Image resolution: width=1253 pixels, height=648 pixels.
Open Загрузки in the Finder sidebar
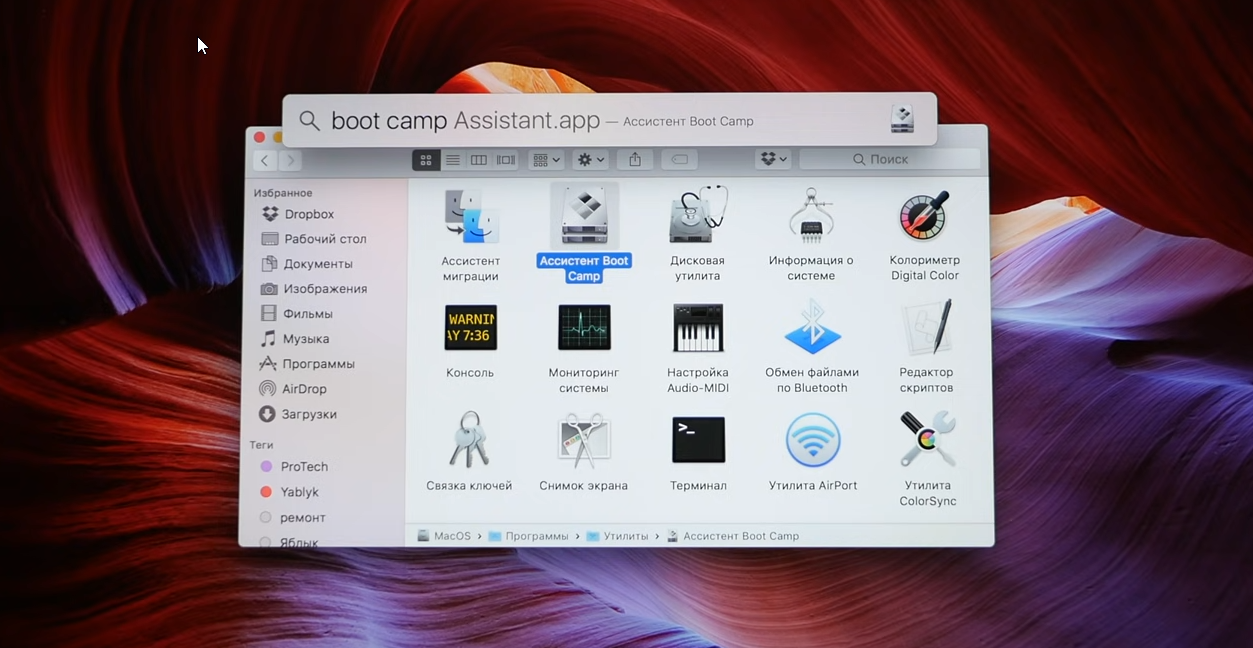(309, 414)
